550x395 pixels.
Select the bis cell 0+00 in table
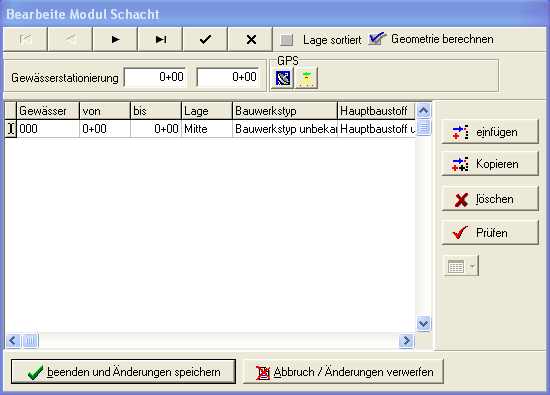(x=156, y=129)
